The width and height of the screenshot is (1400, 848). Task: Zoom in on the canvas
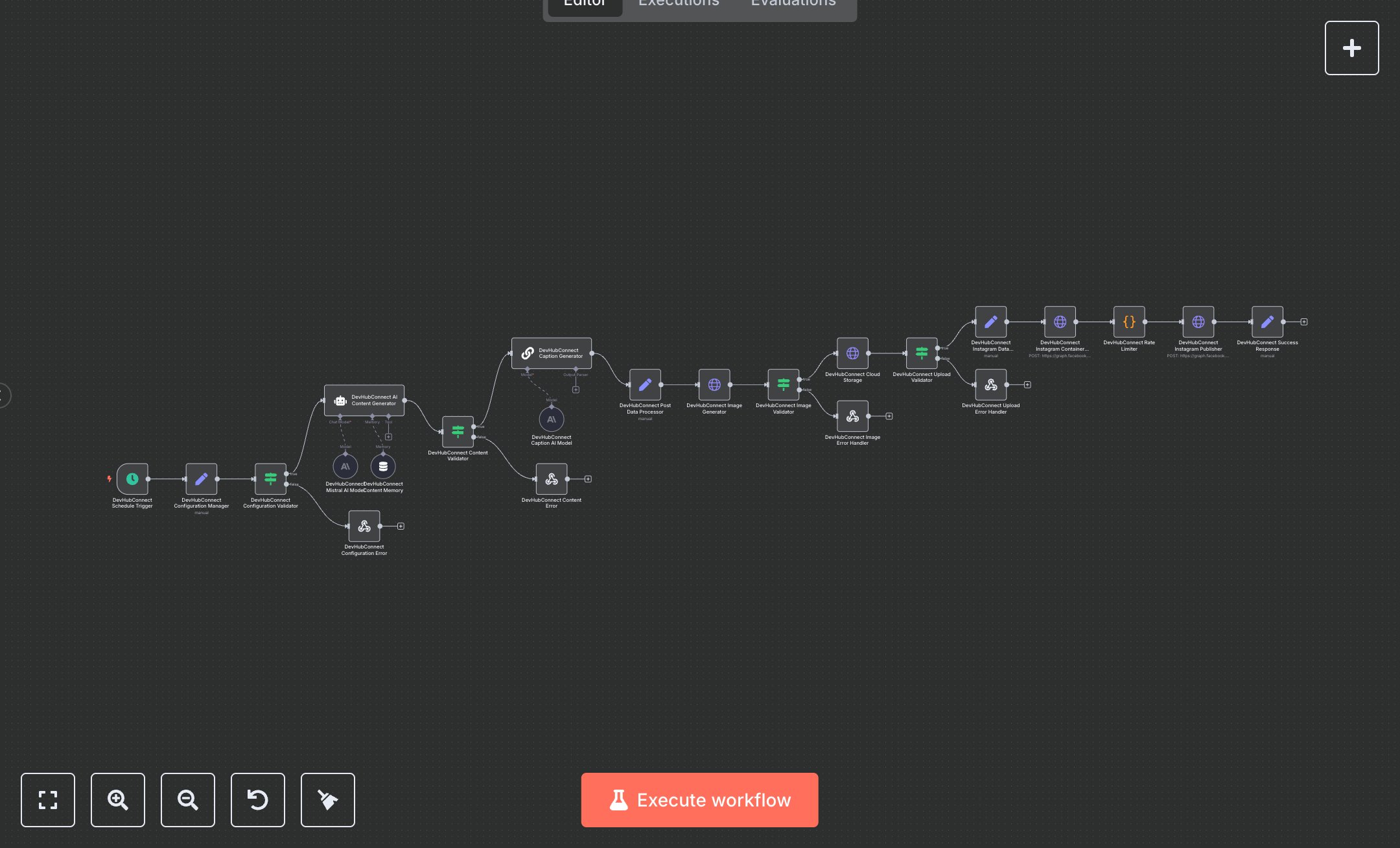pos(118,800)
